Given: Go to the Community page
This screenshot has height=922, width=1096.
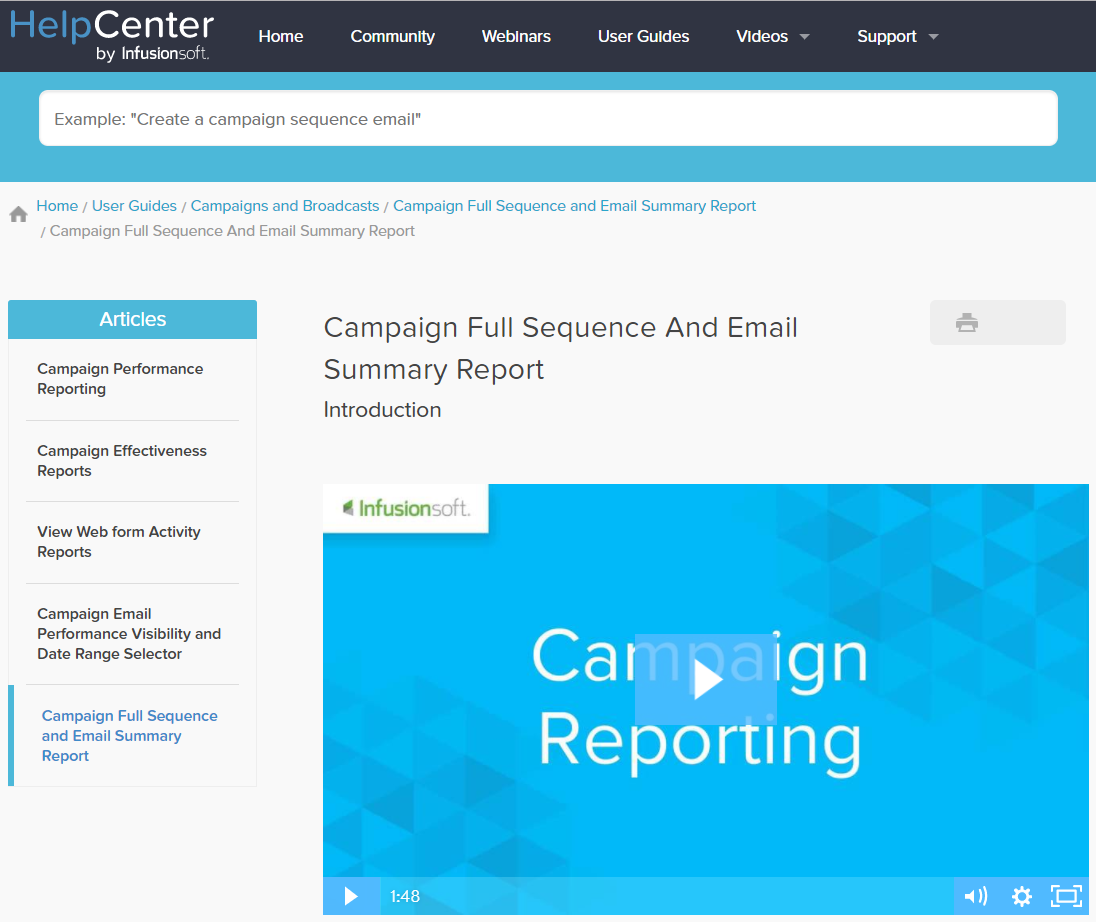Looking at the screenshot, I should pyautogui.click(x=392, y=36).
